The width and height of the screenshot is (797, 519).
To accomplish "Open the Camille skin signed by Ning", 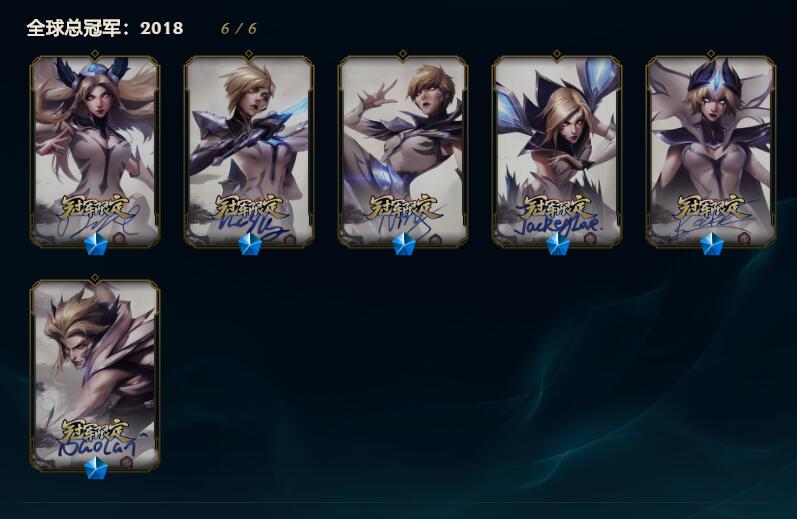I will point(403,151).
